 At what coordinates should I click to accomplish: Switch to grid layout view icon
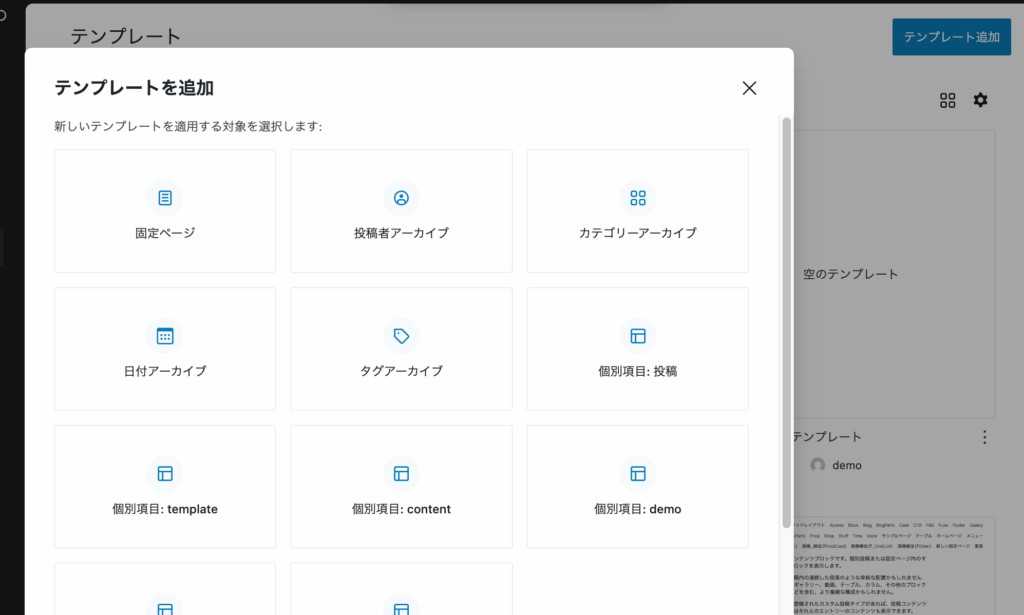click(947, 100)
